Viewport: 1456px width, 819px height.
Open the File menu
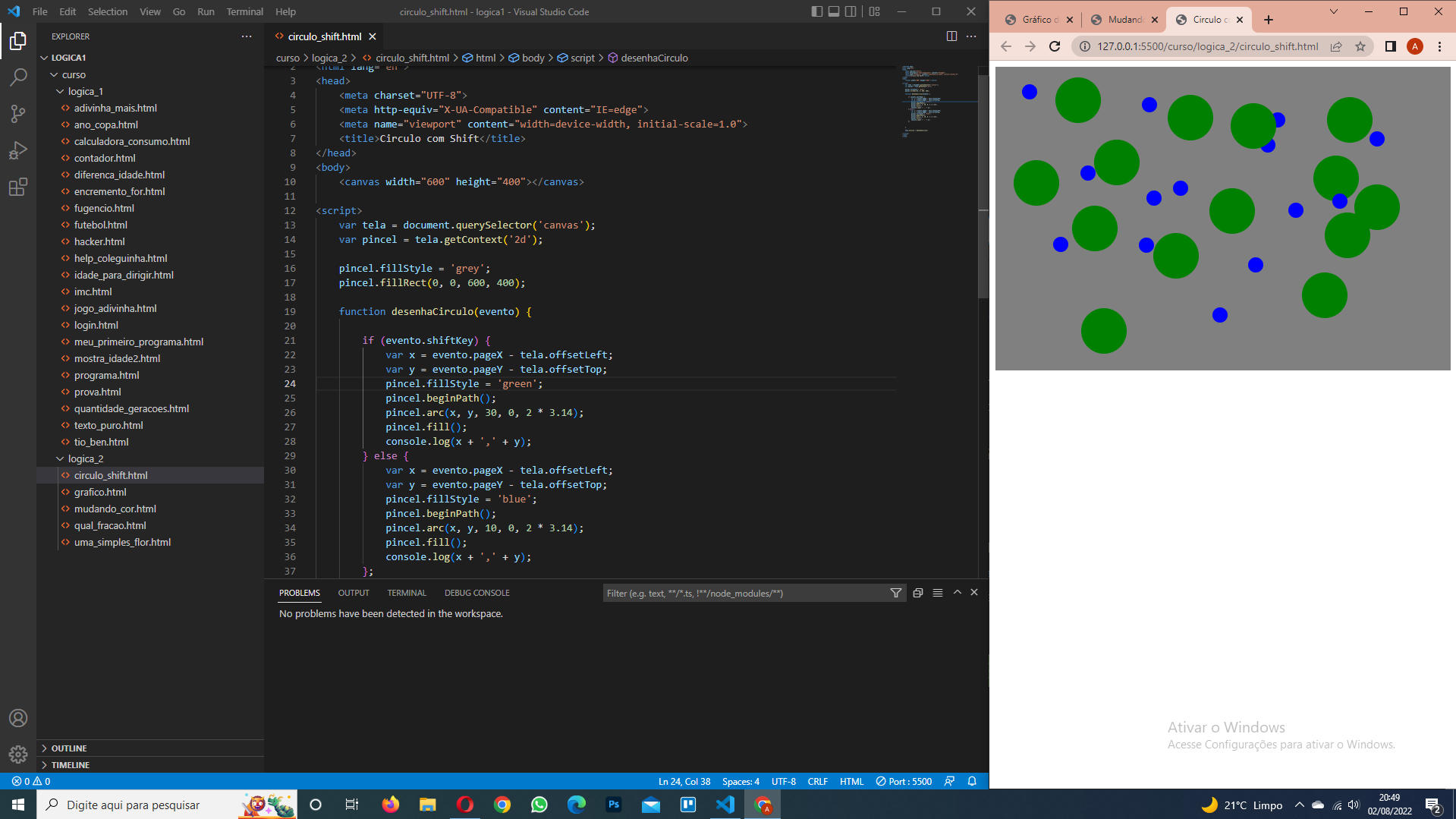click(40, 11)
